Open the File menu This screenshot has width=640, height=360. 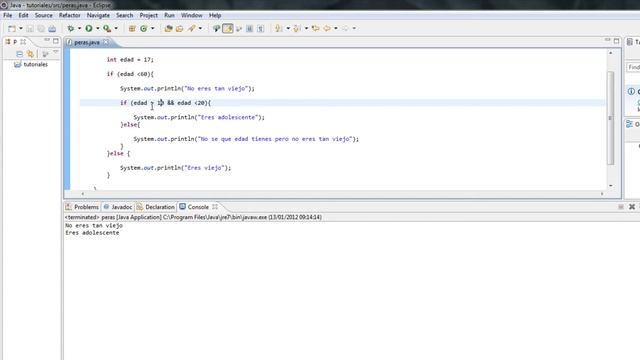8,15
